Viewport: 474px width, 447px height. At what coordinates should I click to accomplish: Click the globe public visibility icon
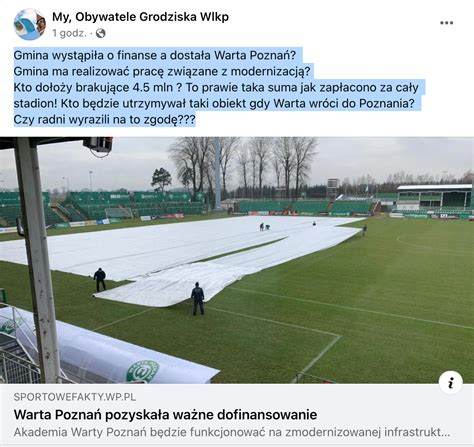point(100,33)
